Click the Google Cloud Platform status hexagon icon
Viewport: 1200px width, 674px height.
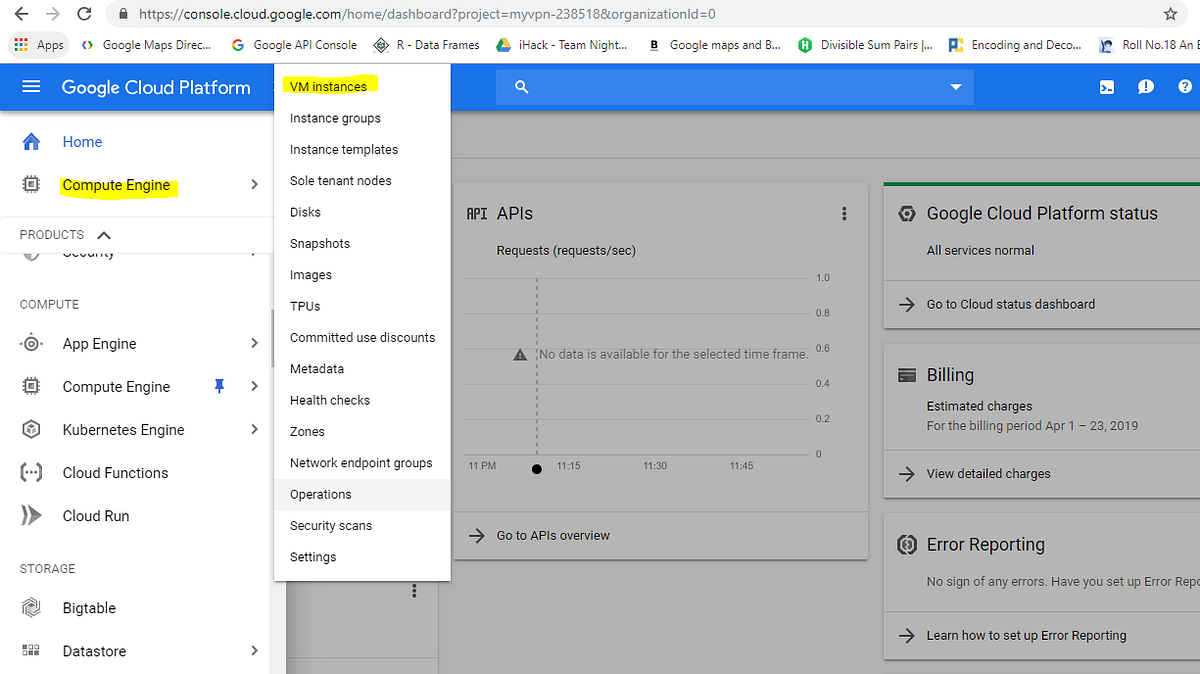click(x=907, y=213)
